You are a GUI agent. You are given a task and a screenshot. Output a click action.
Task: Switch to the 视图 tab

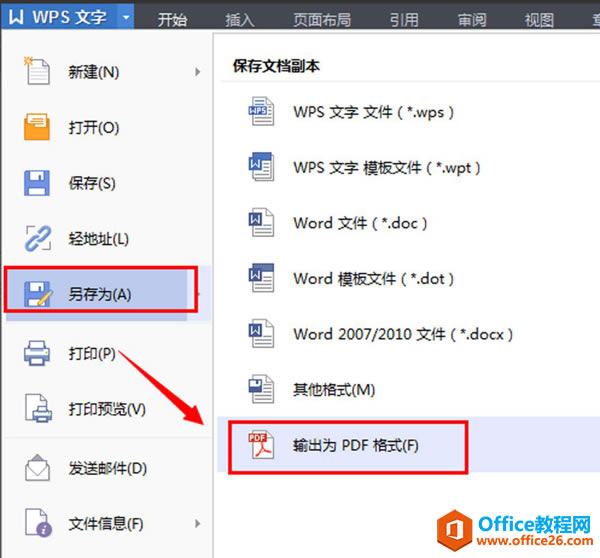point(539,20)
